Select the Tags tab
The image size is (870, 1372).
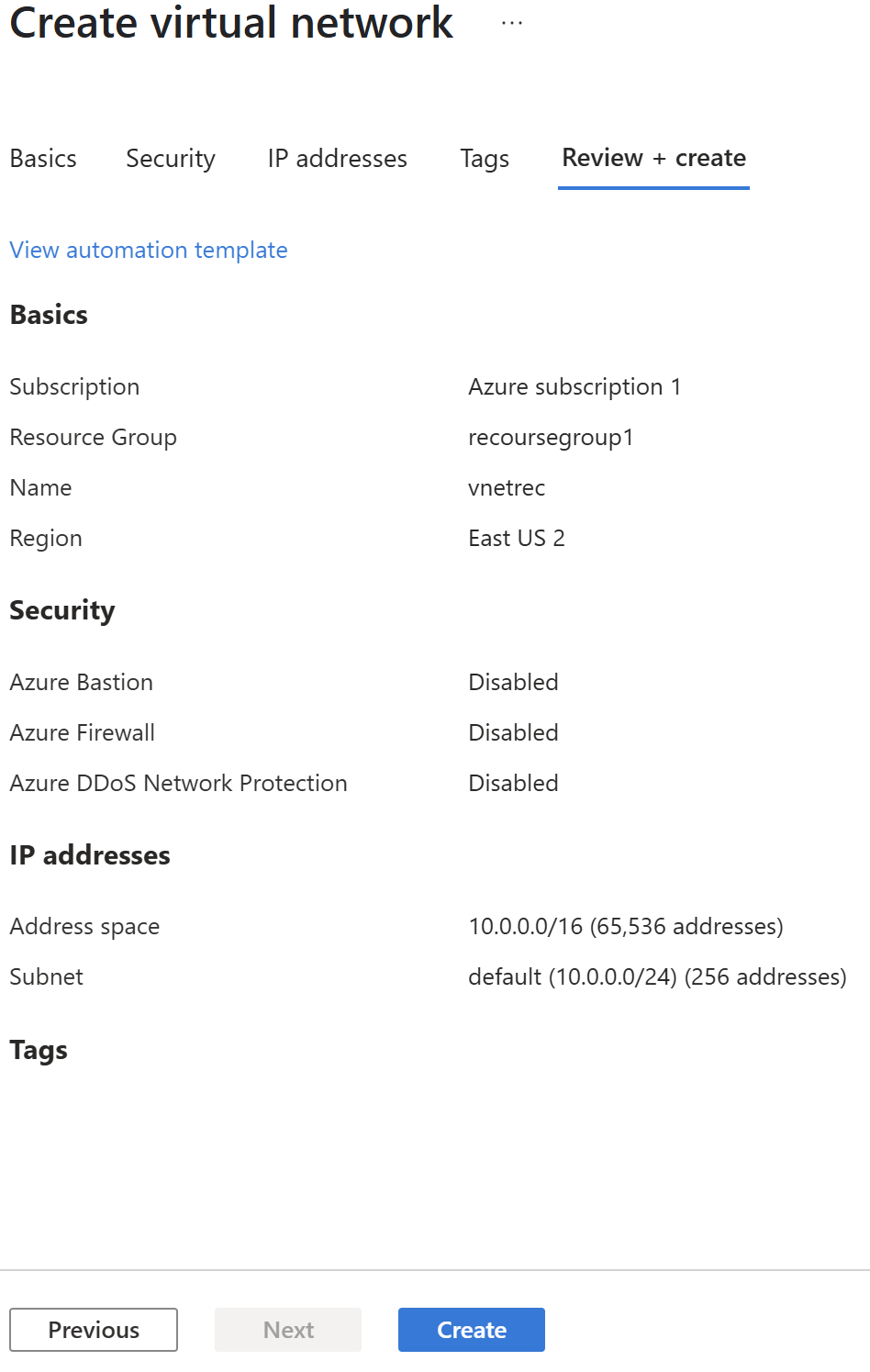[485, 158]
